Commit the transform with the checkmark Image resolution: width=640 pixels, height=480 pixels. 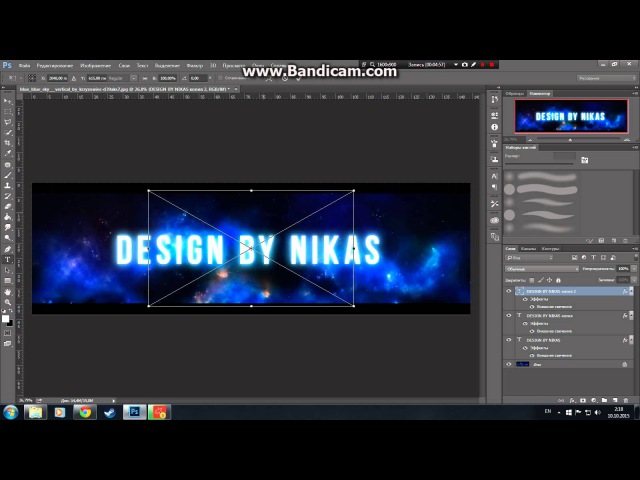pyautogui.click(x=299, y=78)
